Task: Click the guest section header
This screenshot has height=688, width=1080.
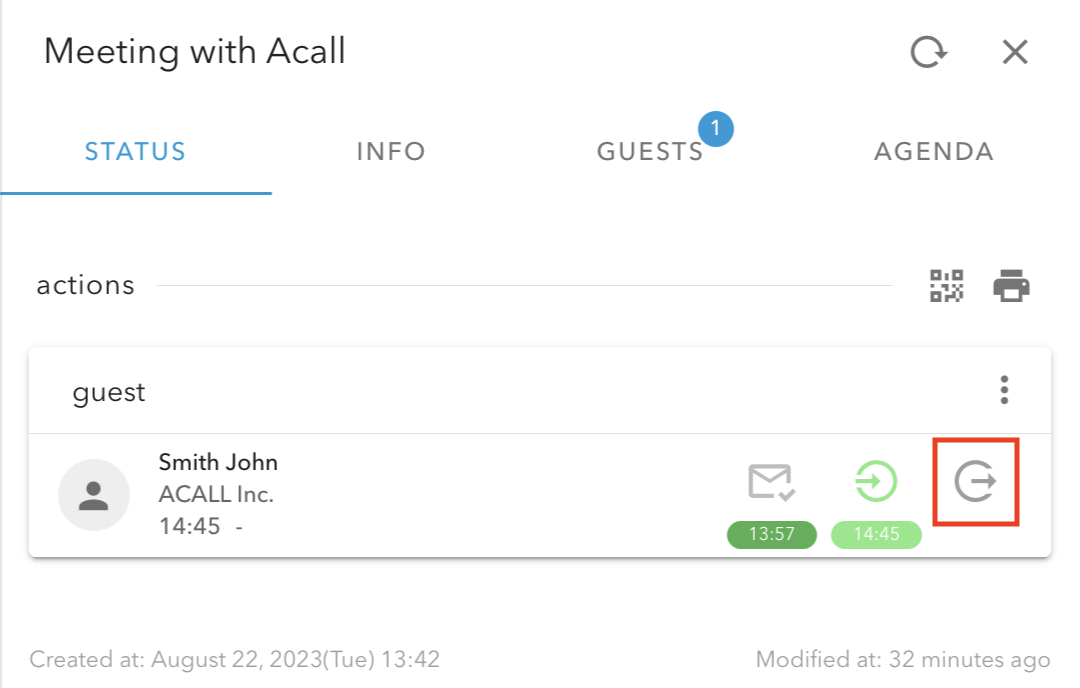Action: point(109,392)
